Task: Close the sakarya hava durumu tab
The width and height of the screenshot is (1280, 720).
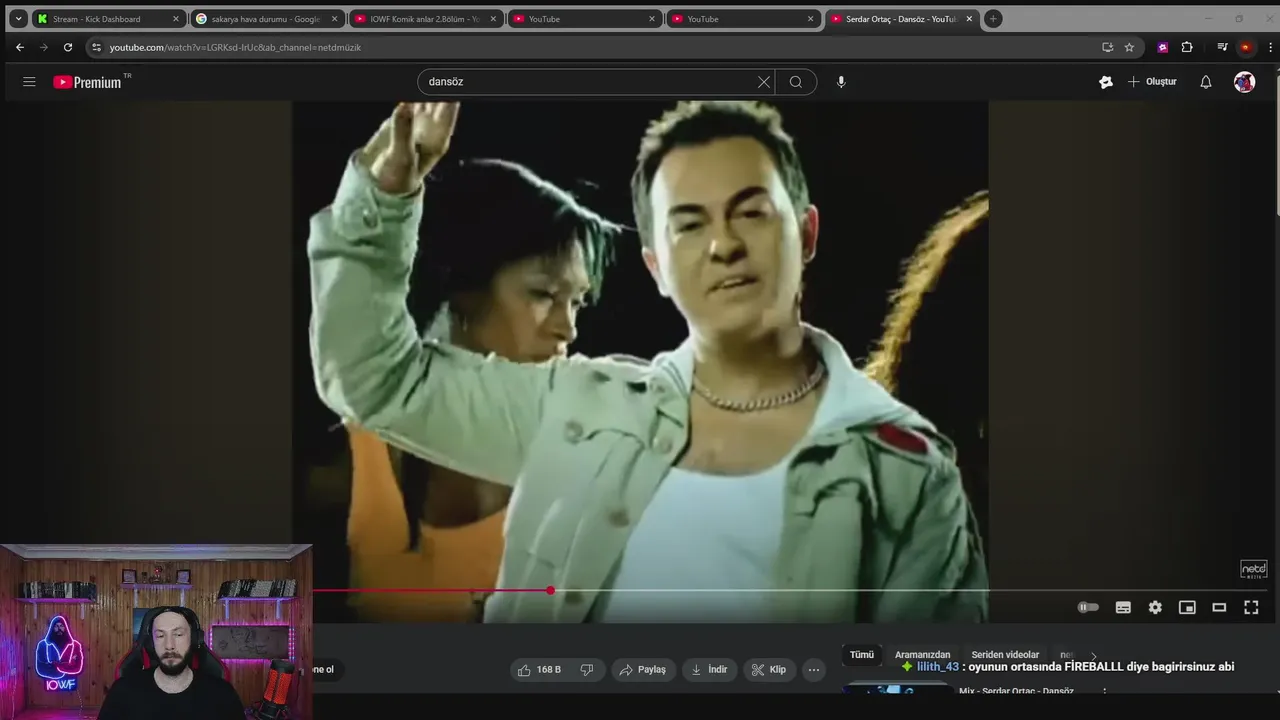Action: pos(334,19)
